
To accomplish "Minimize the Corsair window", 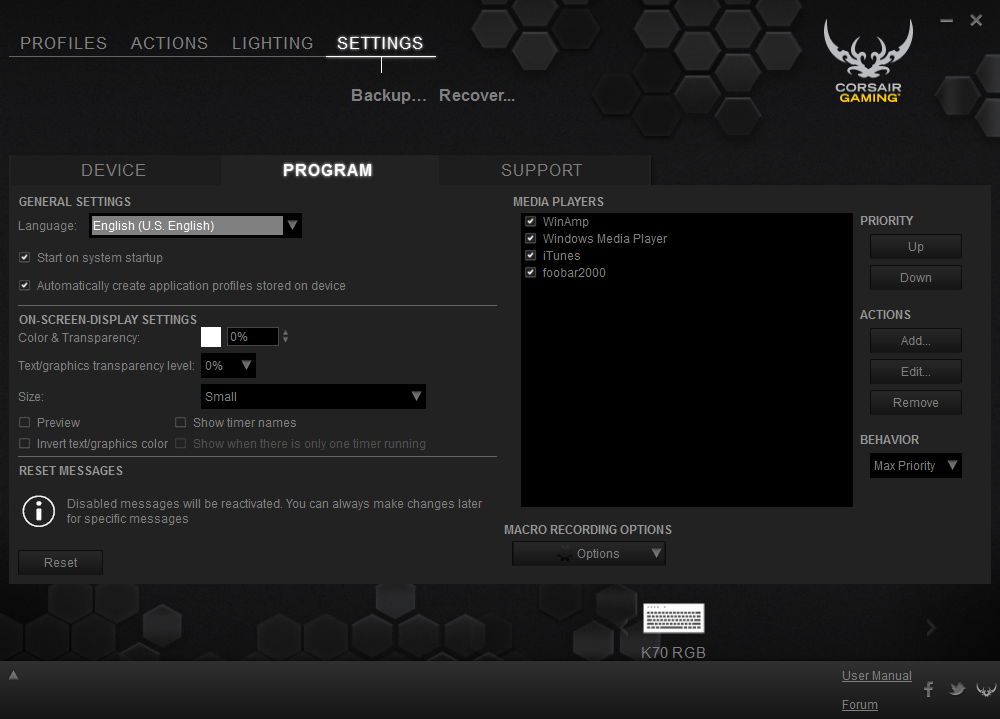I will [946, 20].
